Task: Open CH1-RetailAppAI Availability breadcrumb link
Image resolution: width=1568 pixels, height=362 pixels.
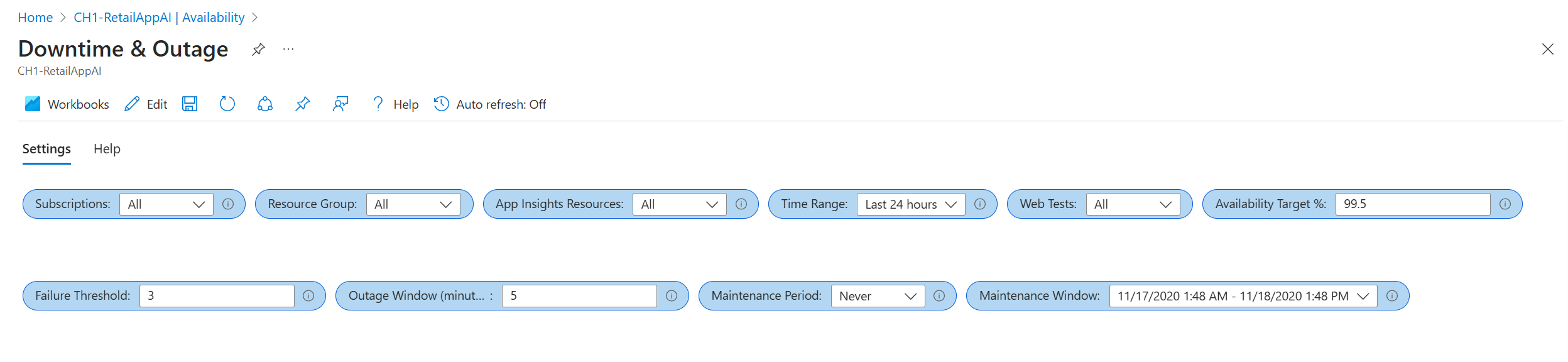Action: click(160, 17)
